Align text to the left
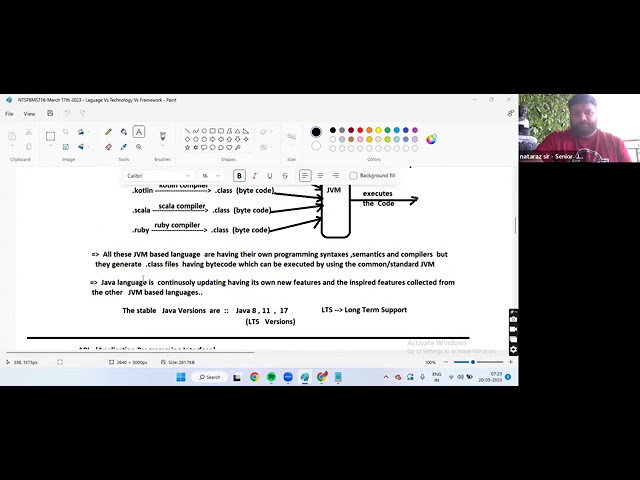The height and width of the screenshot is (480, 640). pyautogui.click(x=304, y=176)
